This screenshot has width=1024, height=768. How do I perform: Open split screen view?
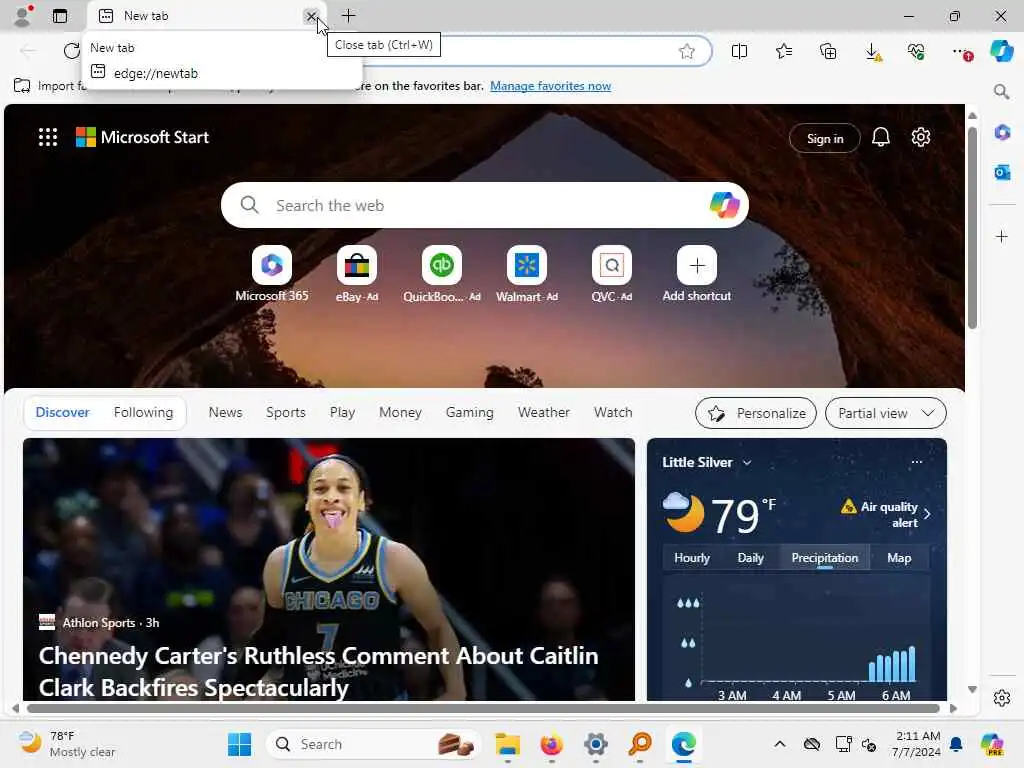pyautogui.click(x=739, y=51)
